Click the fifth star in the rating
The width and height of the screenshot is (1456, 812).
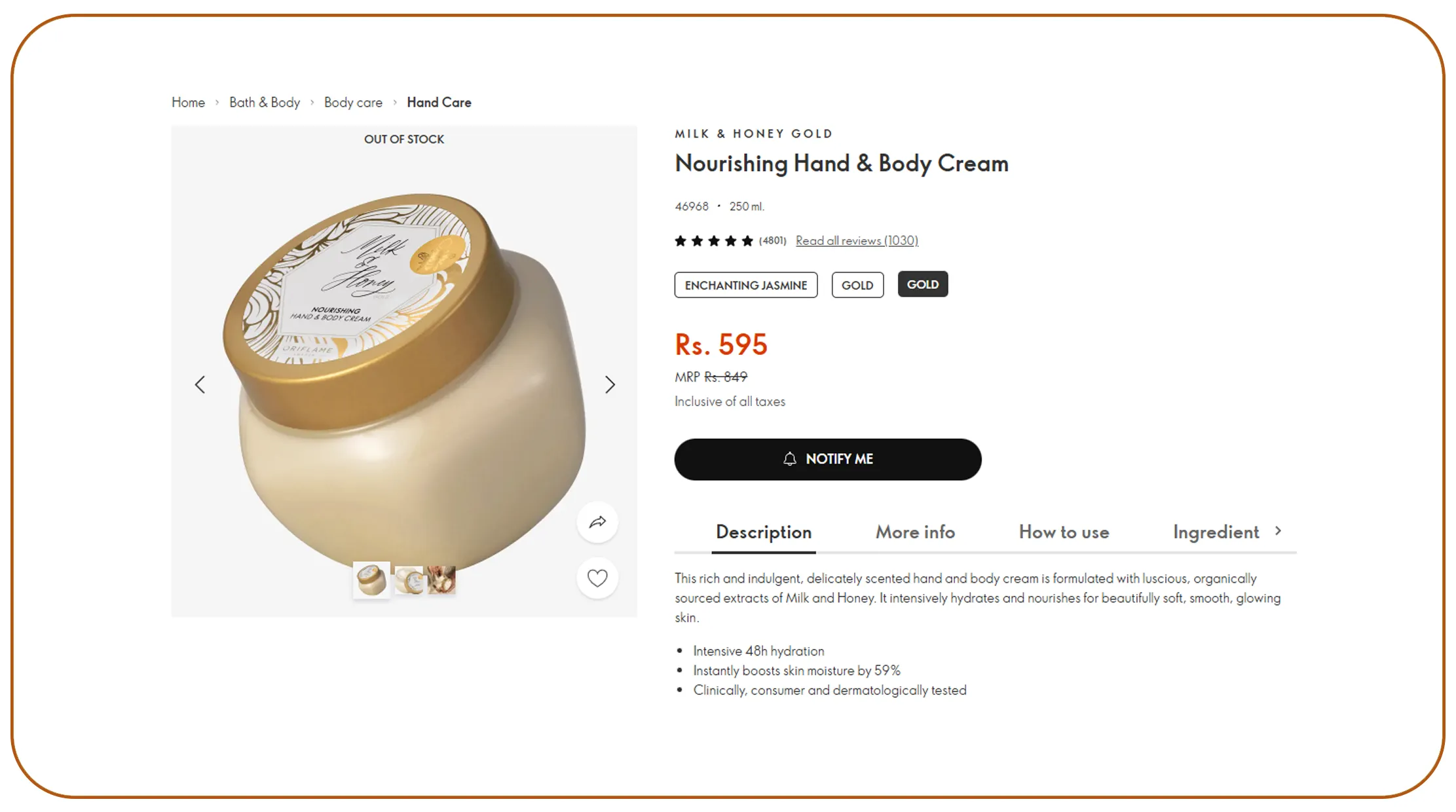748,240
